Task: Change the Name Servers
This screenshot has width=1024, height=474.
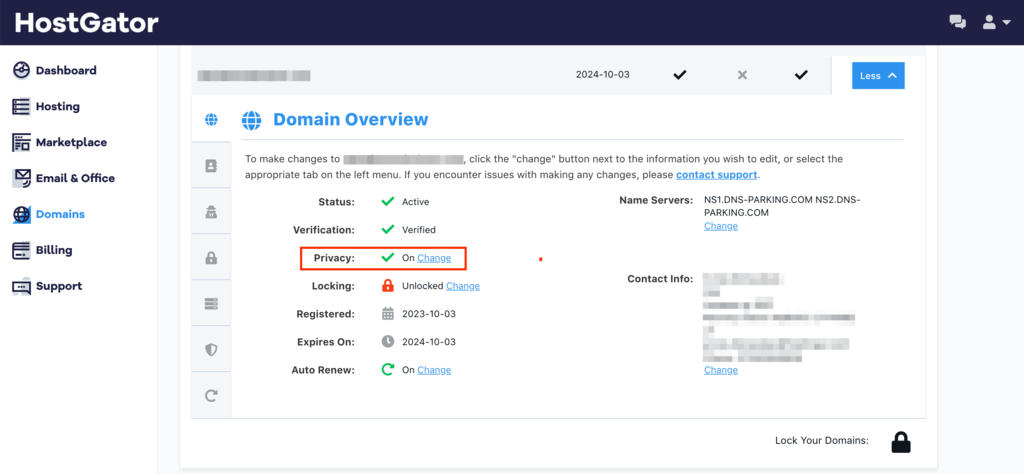Action: [x=720, y=226]
